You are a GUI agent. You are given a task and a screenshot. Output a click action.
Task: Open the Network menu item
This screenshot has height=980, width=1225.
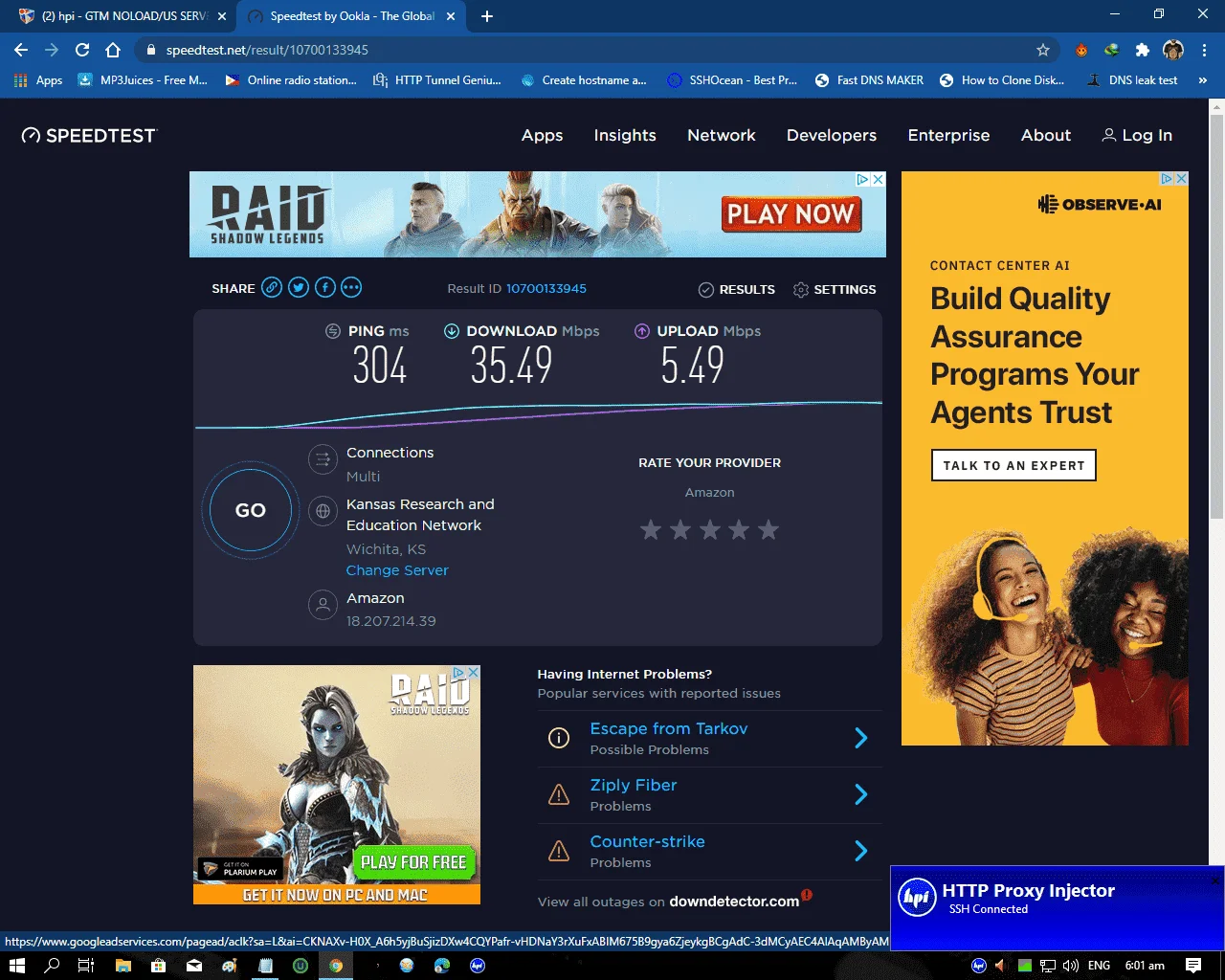point(722,136)
